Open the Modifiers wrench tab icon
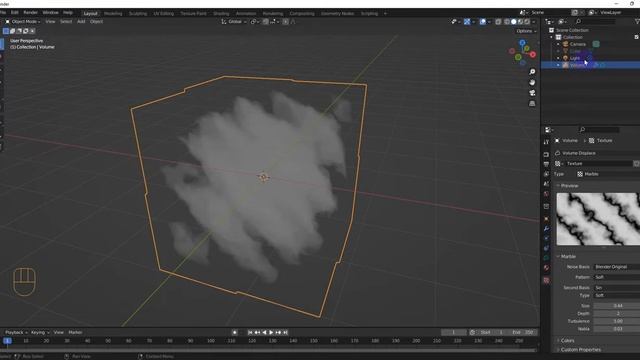Viewport: 640px width, 360px height. point(546,229)
